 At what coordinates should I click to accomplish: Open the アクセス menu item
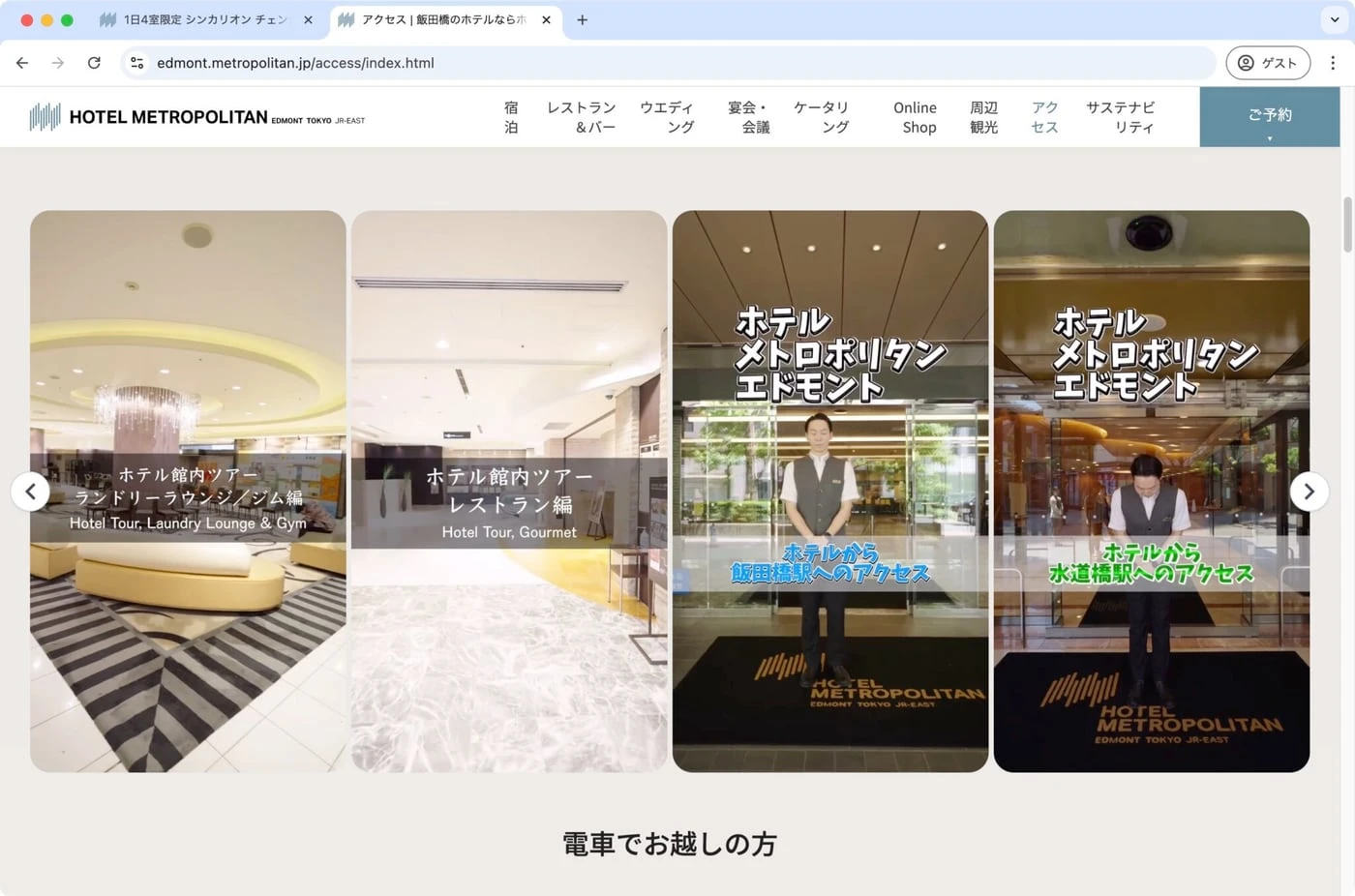1044,117
